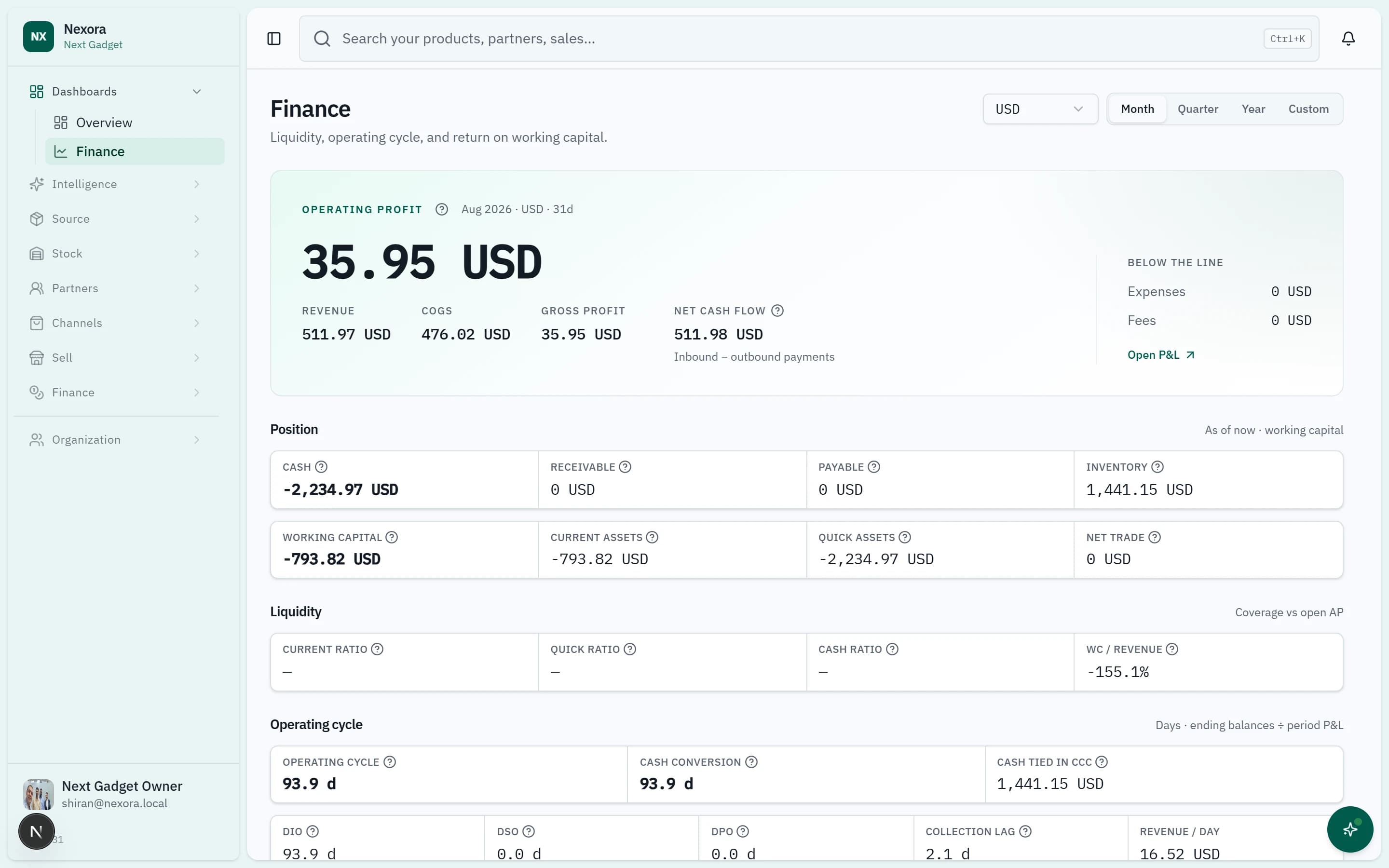Expand the Partners menu
Viewport: 1389px width, 868px height.
116,288
